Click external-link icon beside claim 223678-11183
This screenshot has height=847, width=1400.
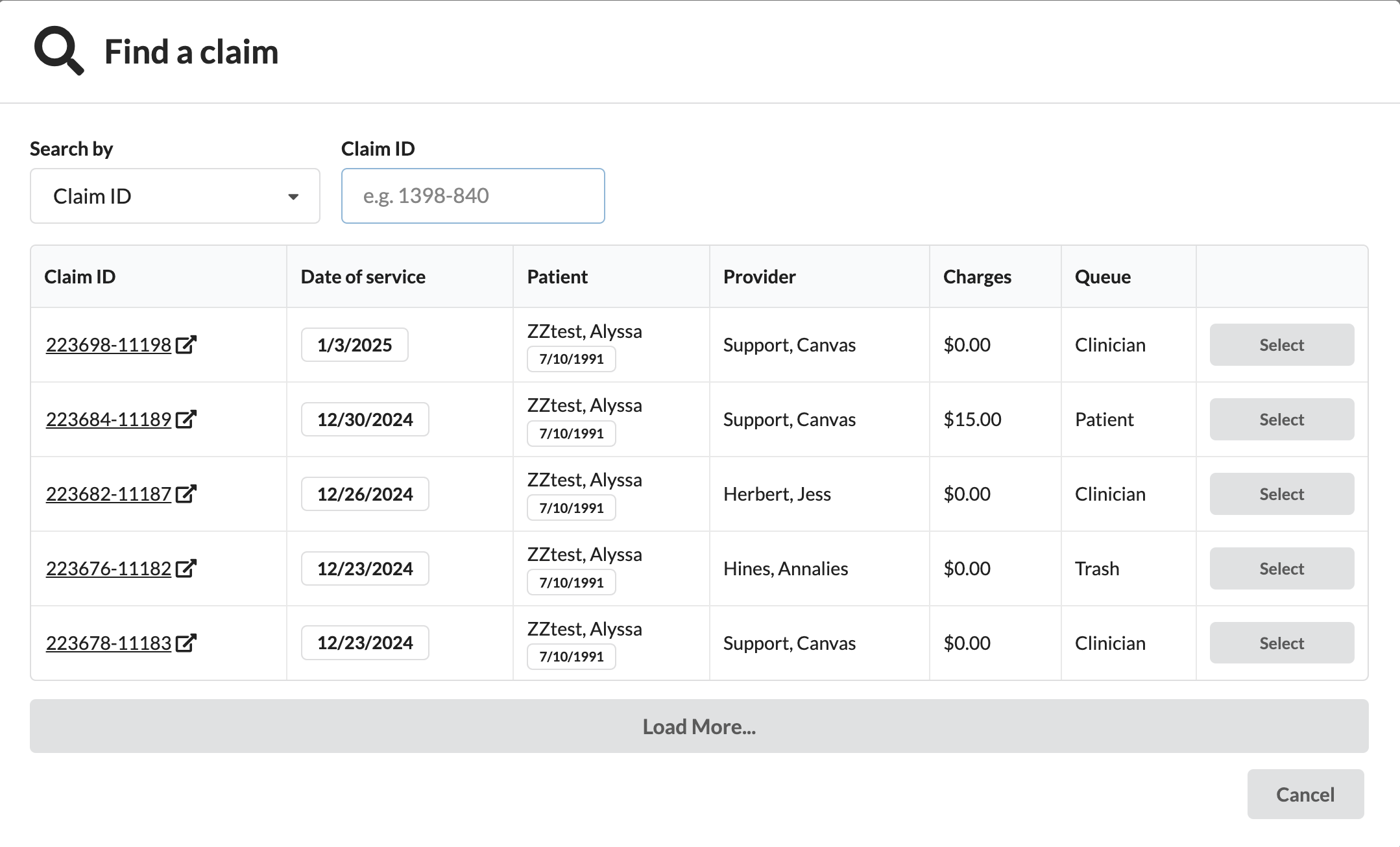(186, 643)
